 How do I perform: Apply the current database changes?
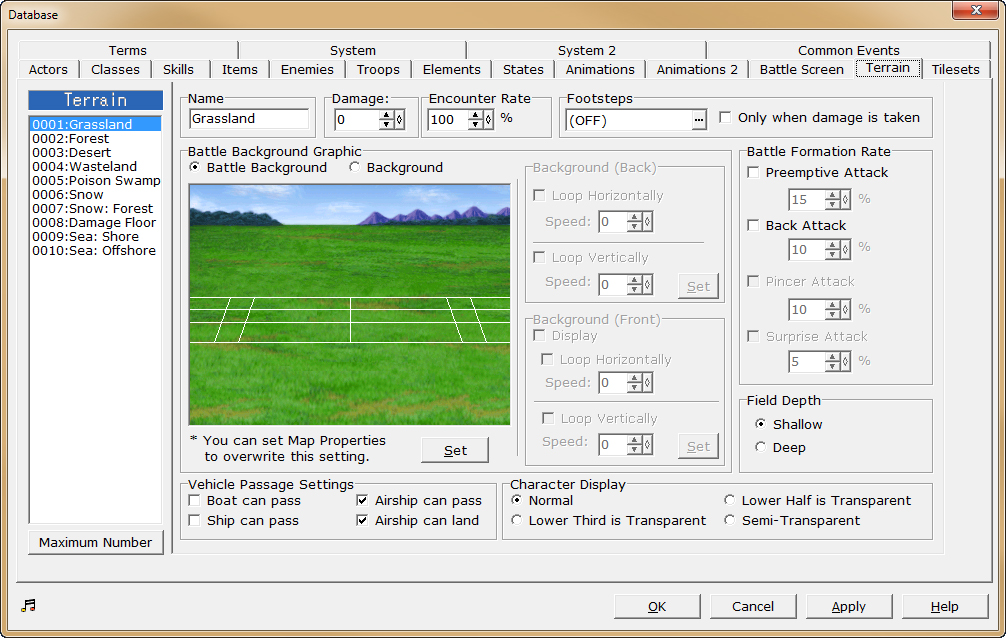coord(848,606)
